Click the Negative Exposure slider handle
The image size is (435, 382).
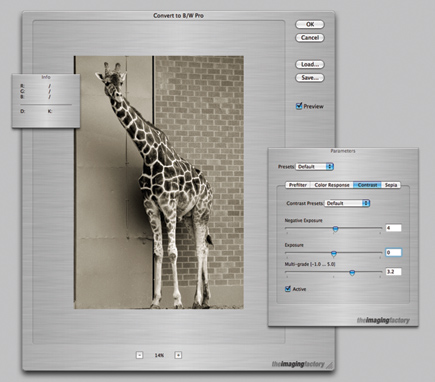coord(336,229)
